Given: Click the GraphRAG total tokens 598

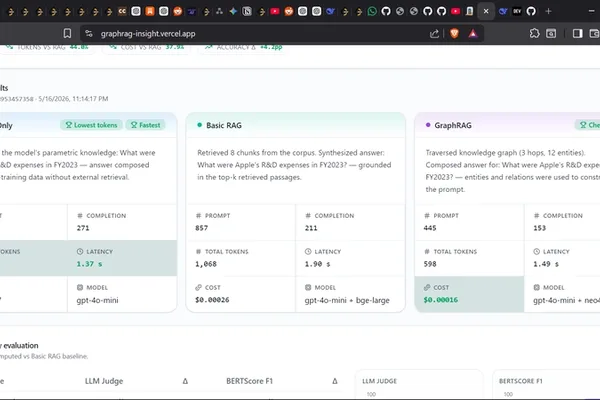Looking at the screenshot, I should coord(430,264).
